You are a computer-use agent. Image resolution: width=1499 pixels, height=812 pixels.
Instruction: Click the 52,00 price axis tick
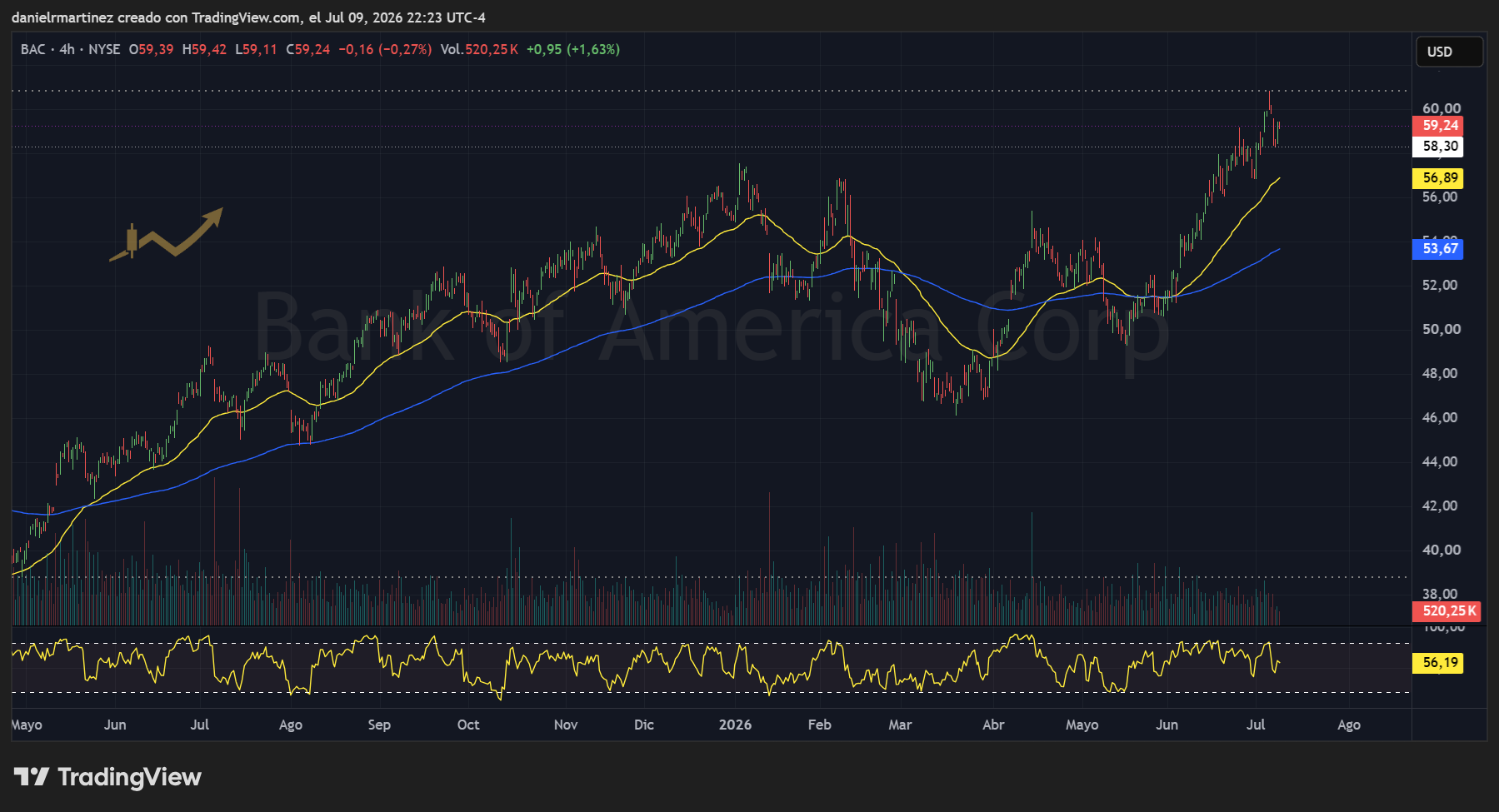pyautogui.click(x=1441, y=286)
